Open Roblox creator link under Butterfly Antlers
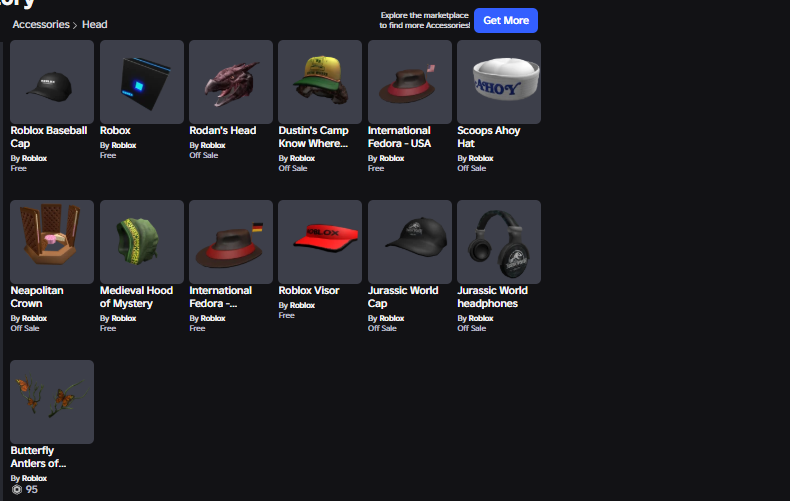This screenshot has height=501, width=790. click(34, 478)
